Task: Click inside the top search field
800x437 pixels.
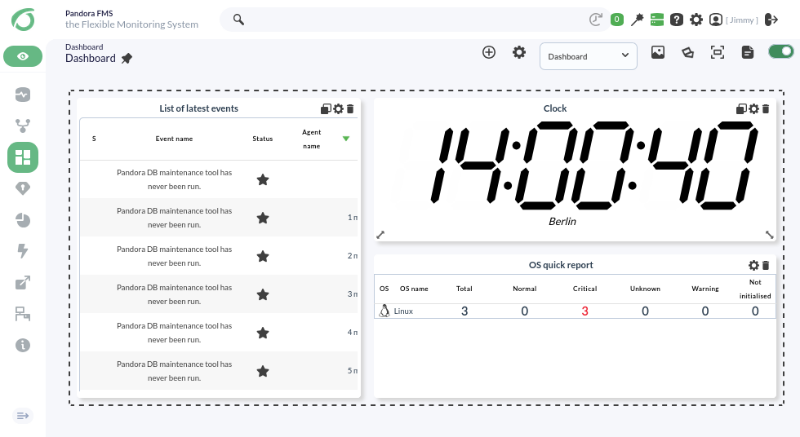Action: click(413, 19)
